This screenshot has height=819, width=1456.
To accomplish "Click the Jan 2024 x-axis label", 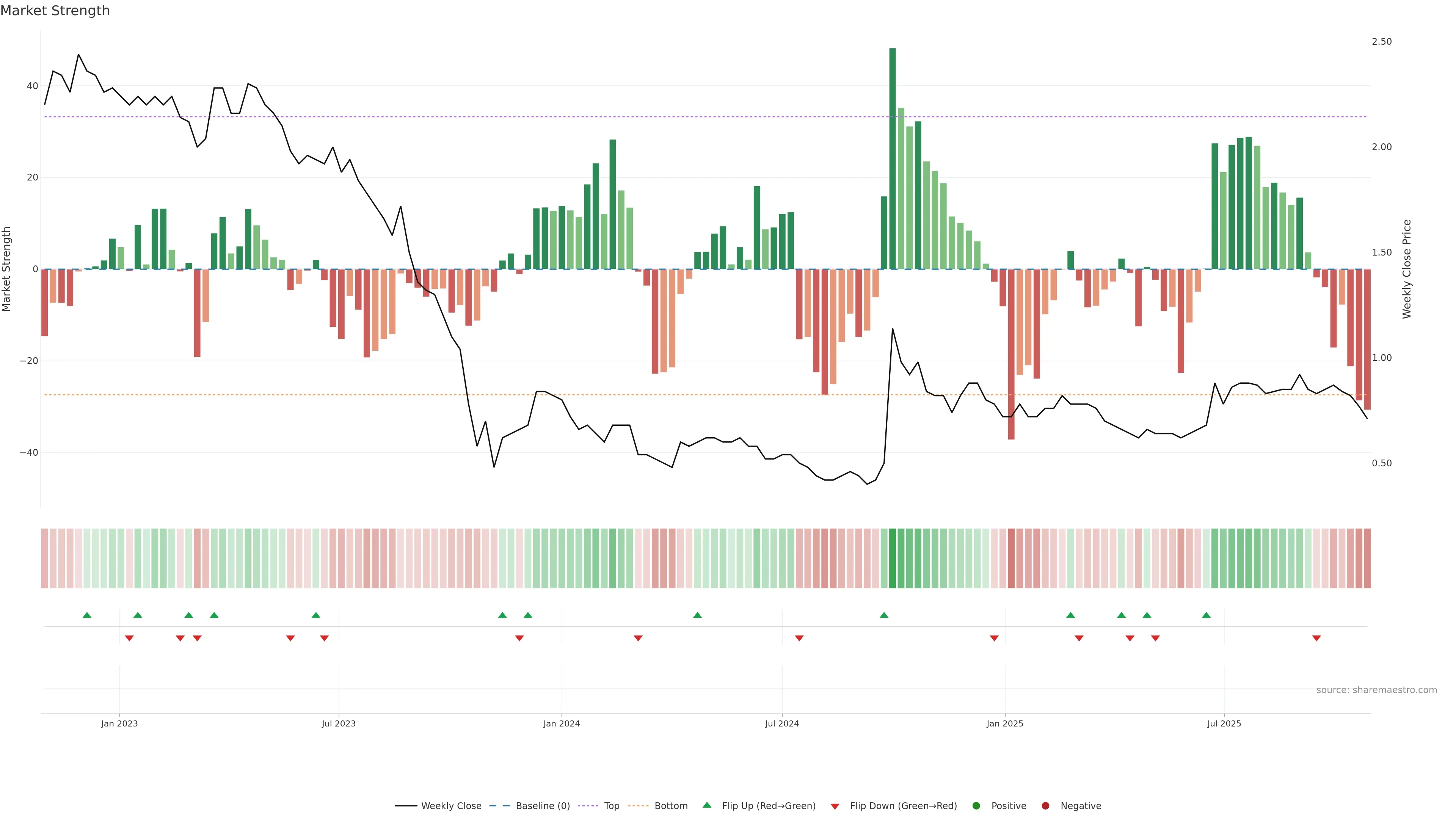I will [x=561, y=723].
